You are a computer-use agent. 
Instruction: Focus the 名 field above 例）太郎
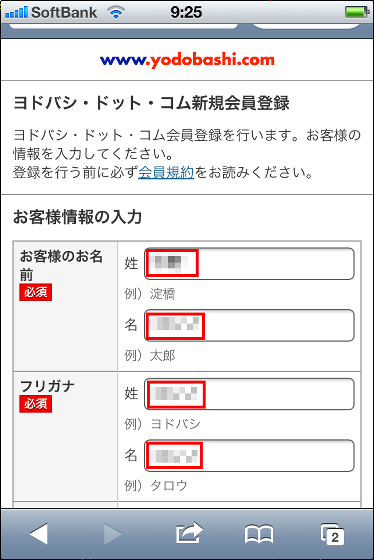click(x=249, y=325)
